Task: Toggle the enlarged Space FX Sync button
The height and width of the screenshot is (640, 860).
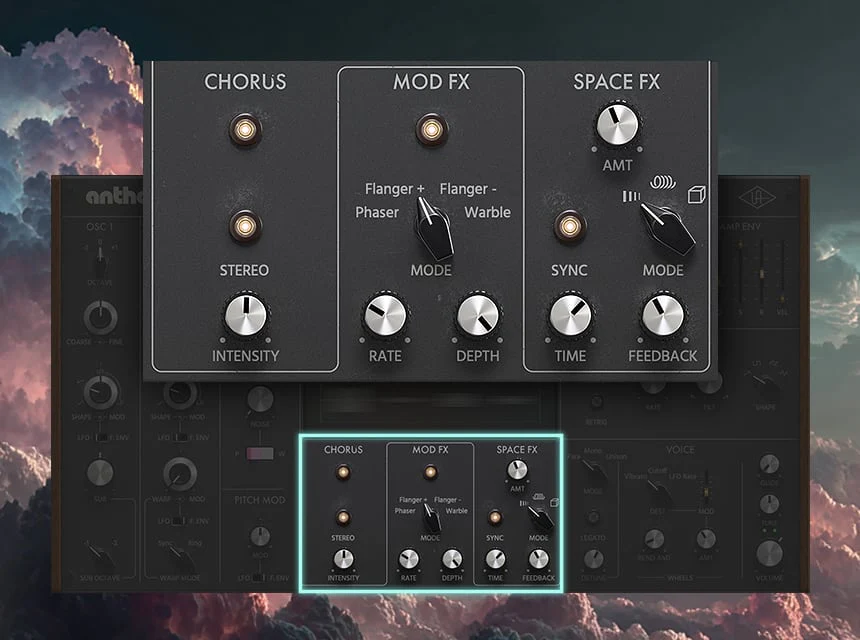Action: pos(569,226)
